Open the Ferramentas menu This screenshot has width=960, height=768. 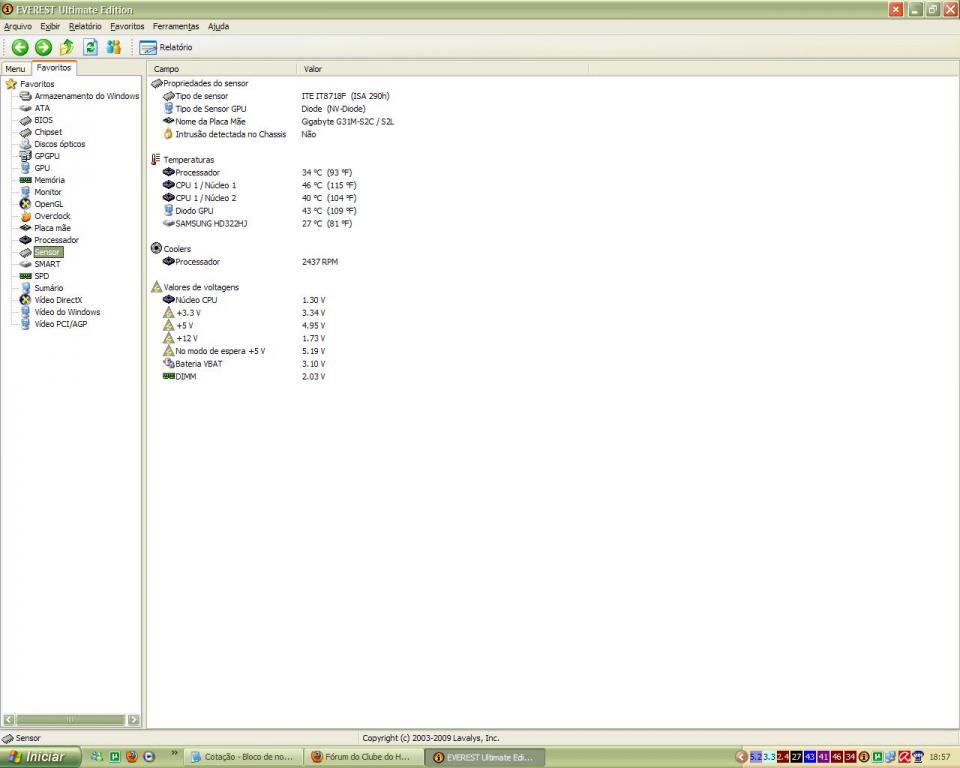[x=176, y=26]
